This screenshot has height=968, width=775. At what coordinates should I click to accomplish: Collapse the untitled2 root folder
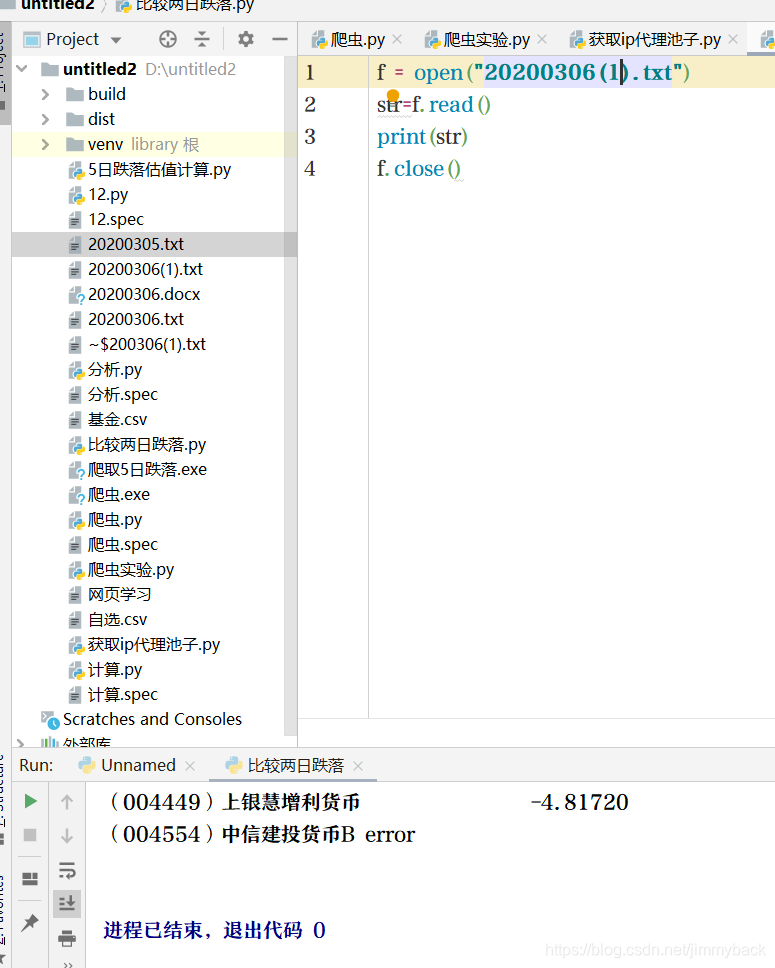point(22,69)
